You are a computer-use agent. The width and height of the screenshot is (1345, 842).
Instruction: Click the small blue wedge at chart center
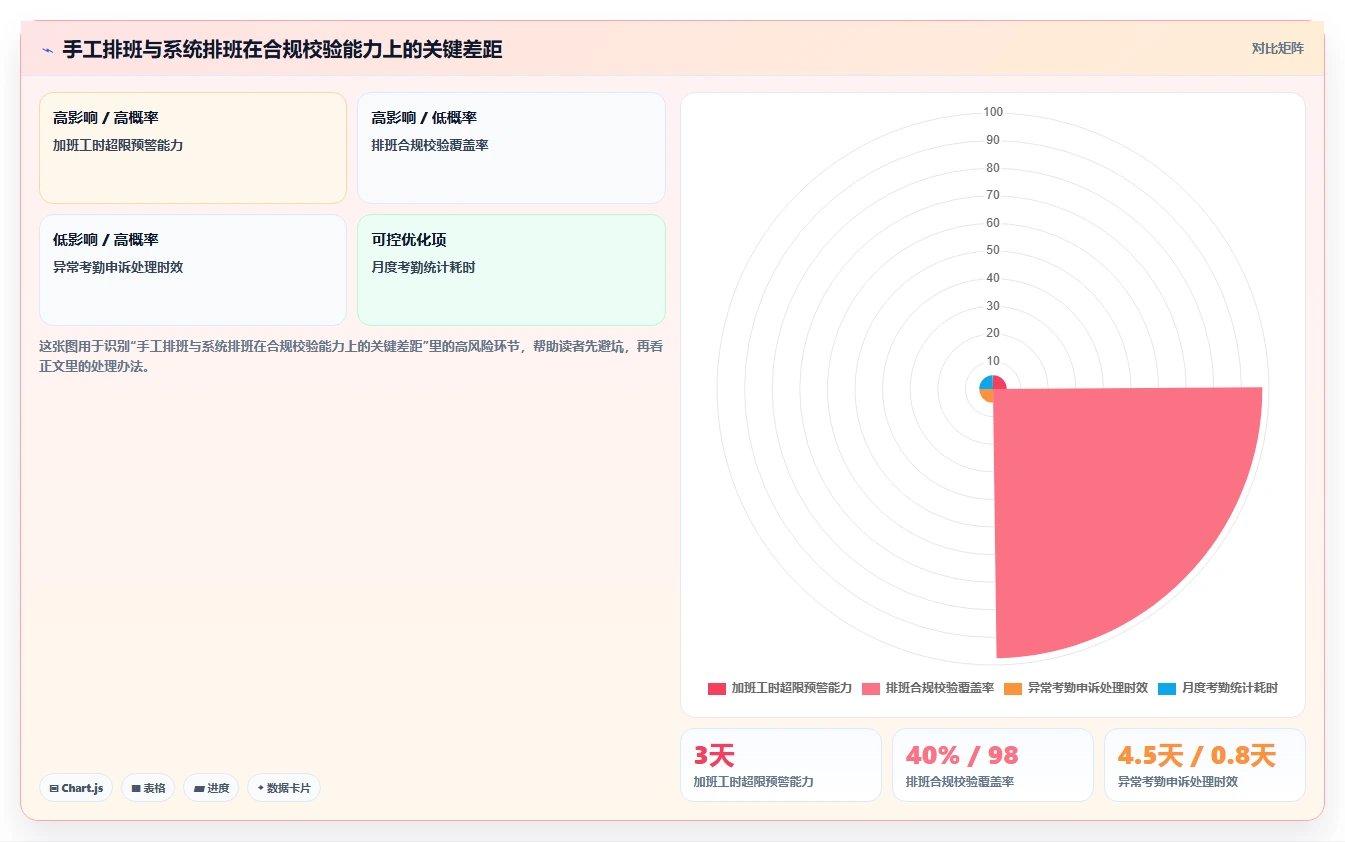pyautogui.click(x=987, y=383)
